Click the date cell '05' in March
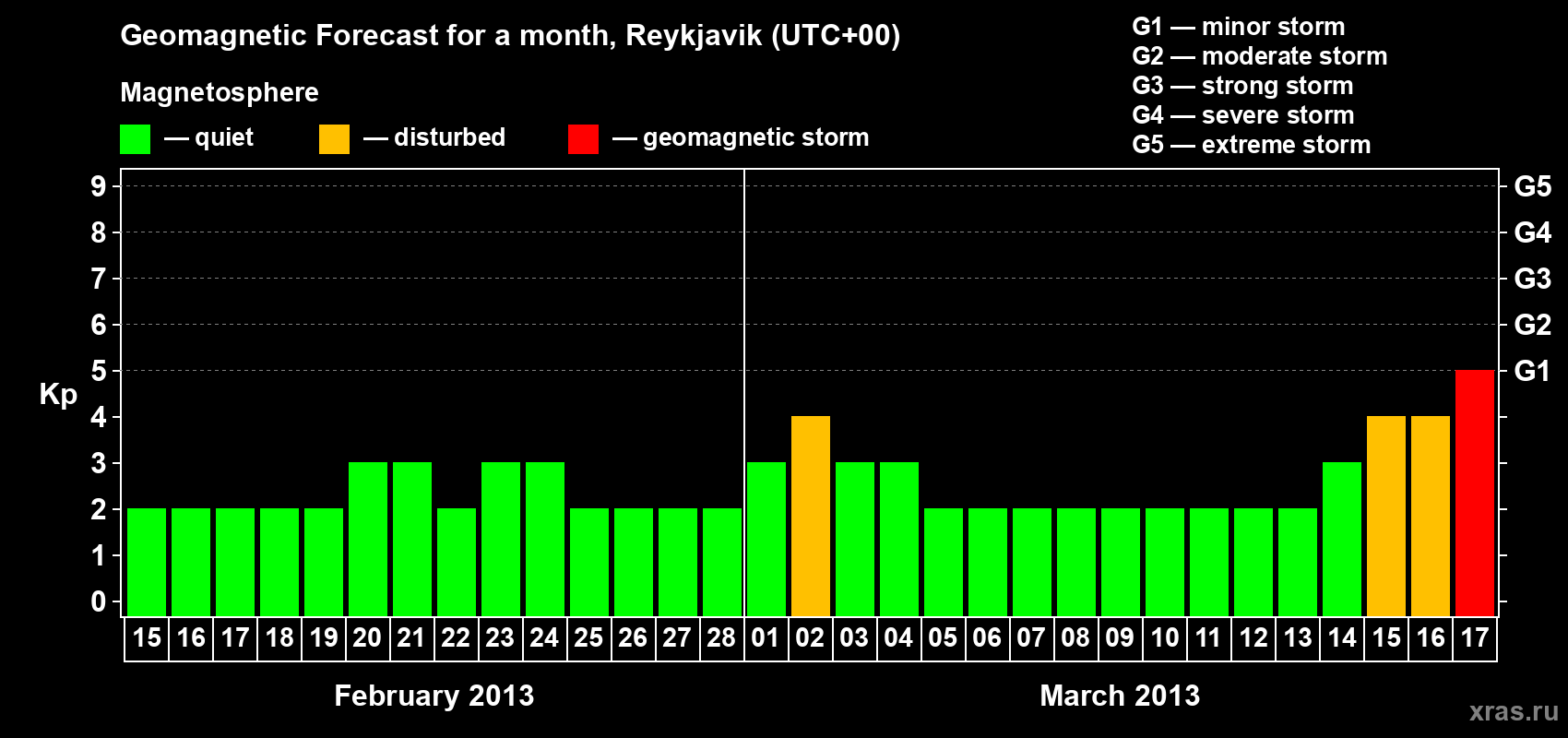The width and height of the screenshot is (1568, 738). point(943,638)
